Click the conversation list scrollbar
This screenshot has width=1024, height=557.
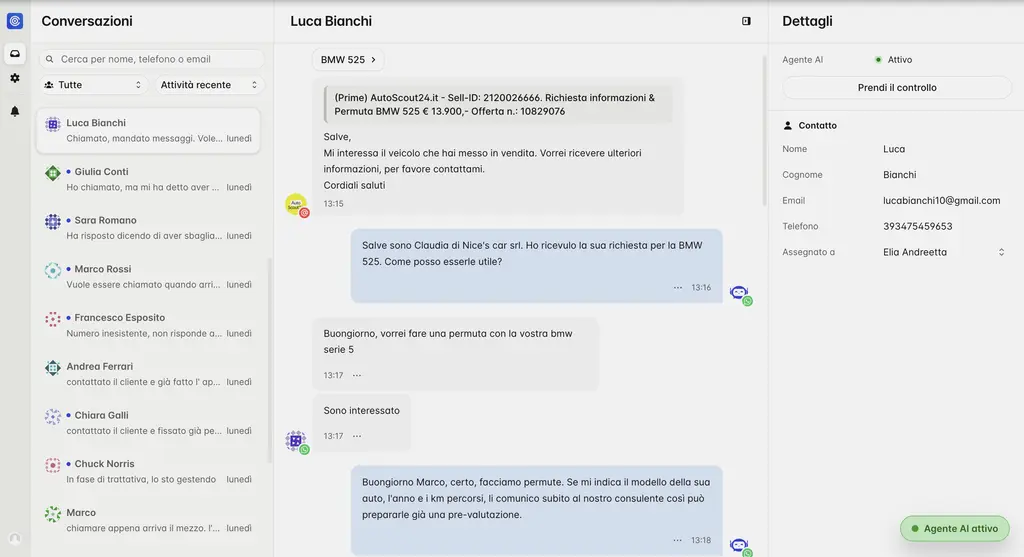270,360
